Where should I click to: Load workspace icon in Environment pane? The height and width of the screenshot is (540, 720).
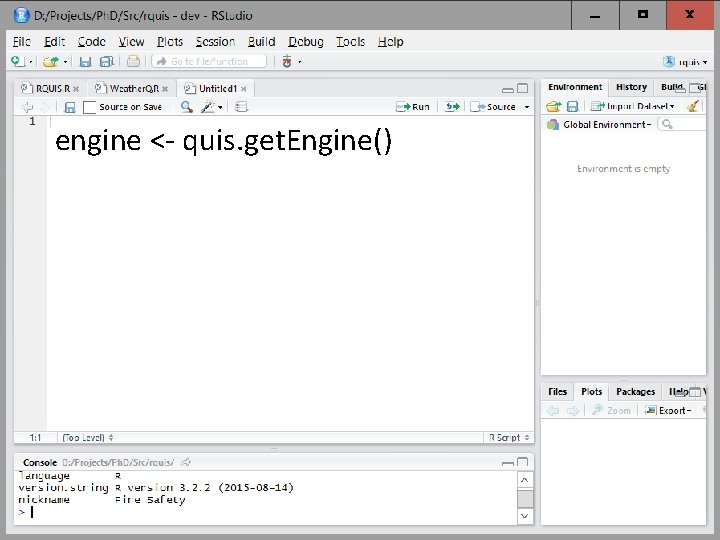click(553, 107)
